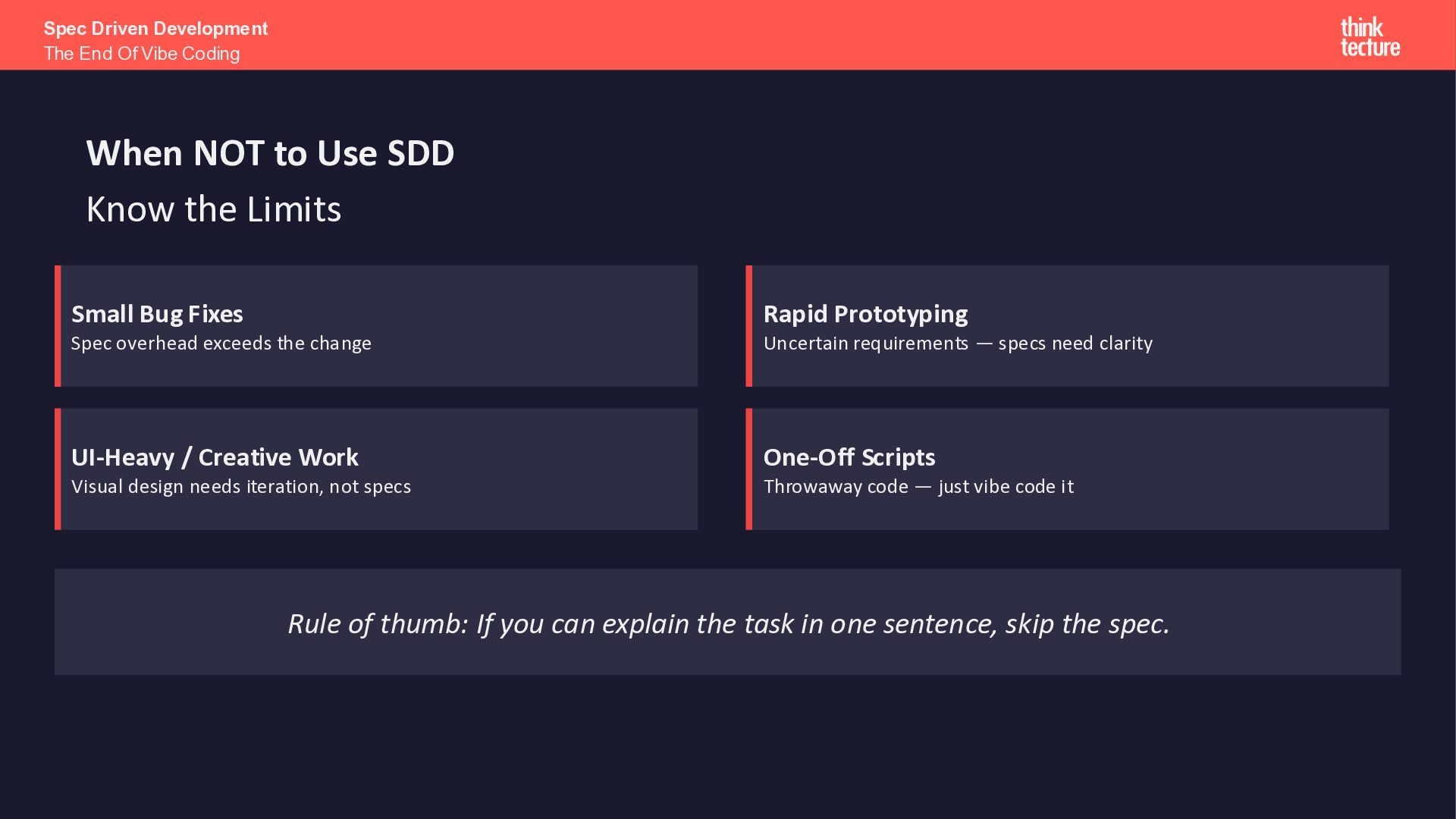Click "Uncertain requirements — specs need clarity" text
The width and height of the screenshot is (1456, 819).
click(958, 344)
